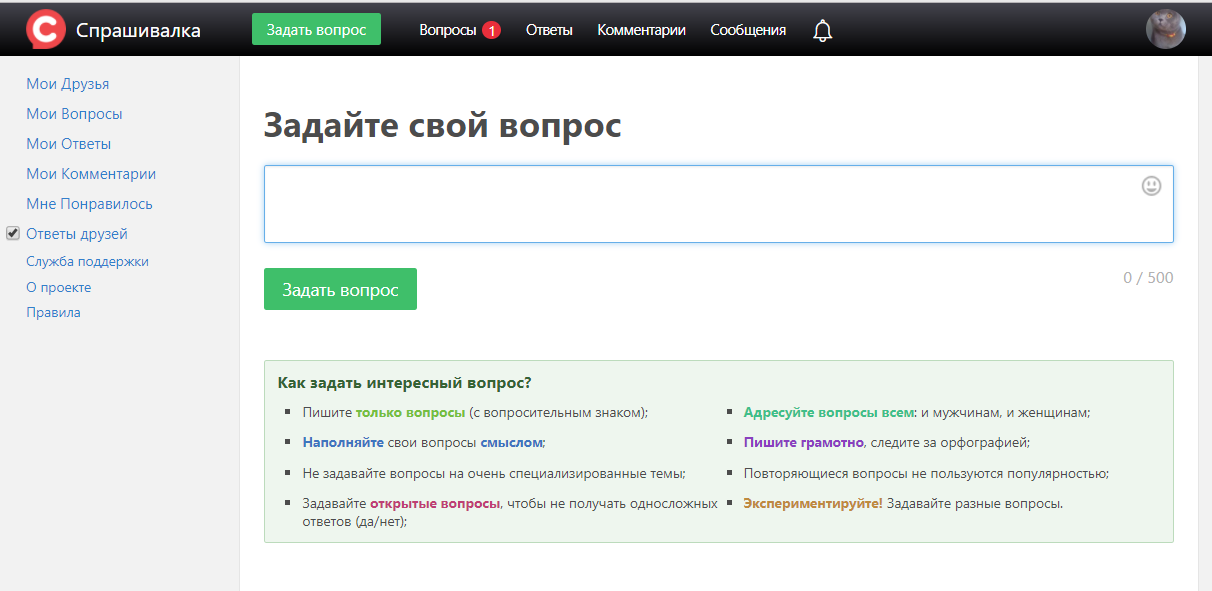Go to Мои Ответы sidebar link

(68, 144)
